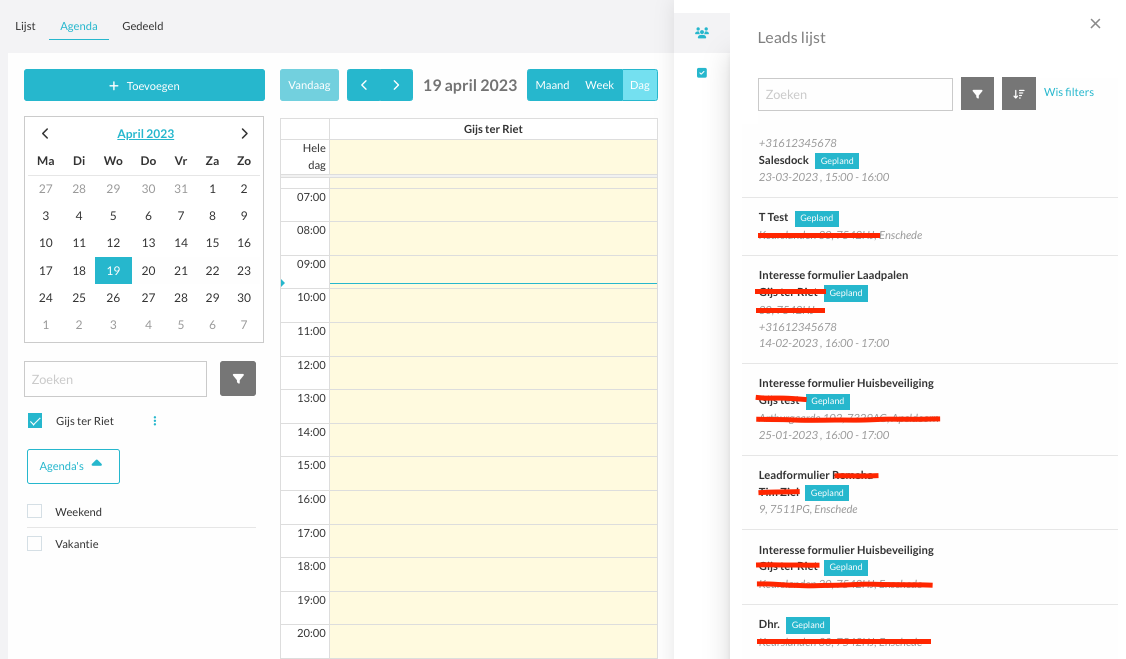Viewport: 1126px width, 659px height.
Task: Click agenda filter funnel button beside Zoeken
Action: click(x=238, y=378)
